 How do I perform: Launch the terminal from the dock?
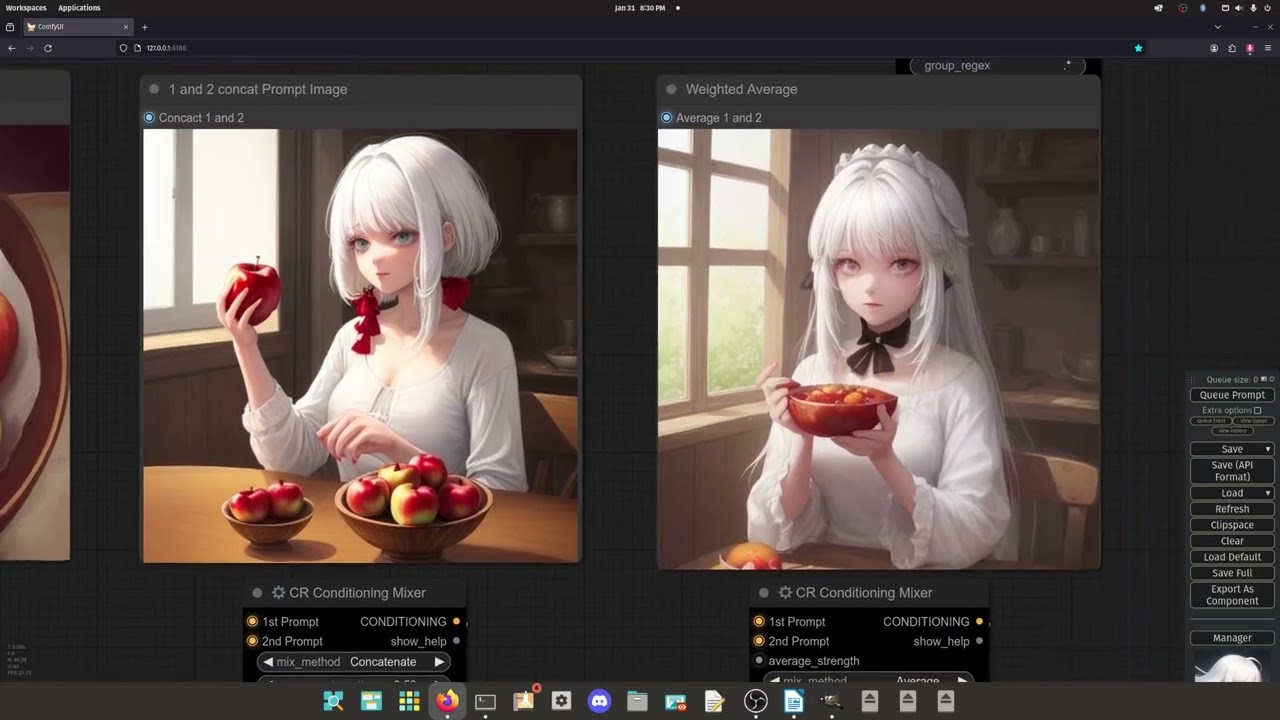click(x=485, y=701)
